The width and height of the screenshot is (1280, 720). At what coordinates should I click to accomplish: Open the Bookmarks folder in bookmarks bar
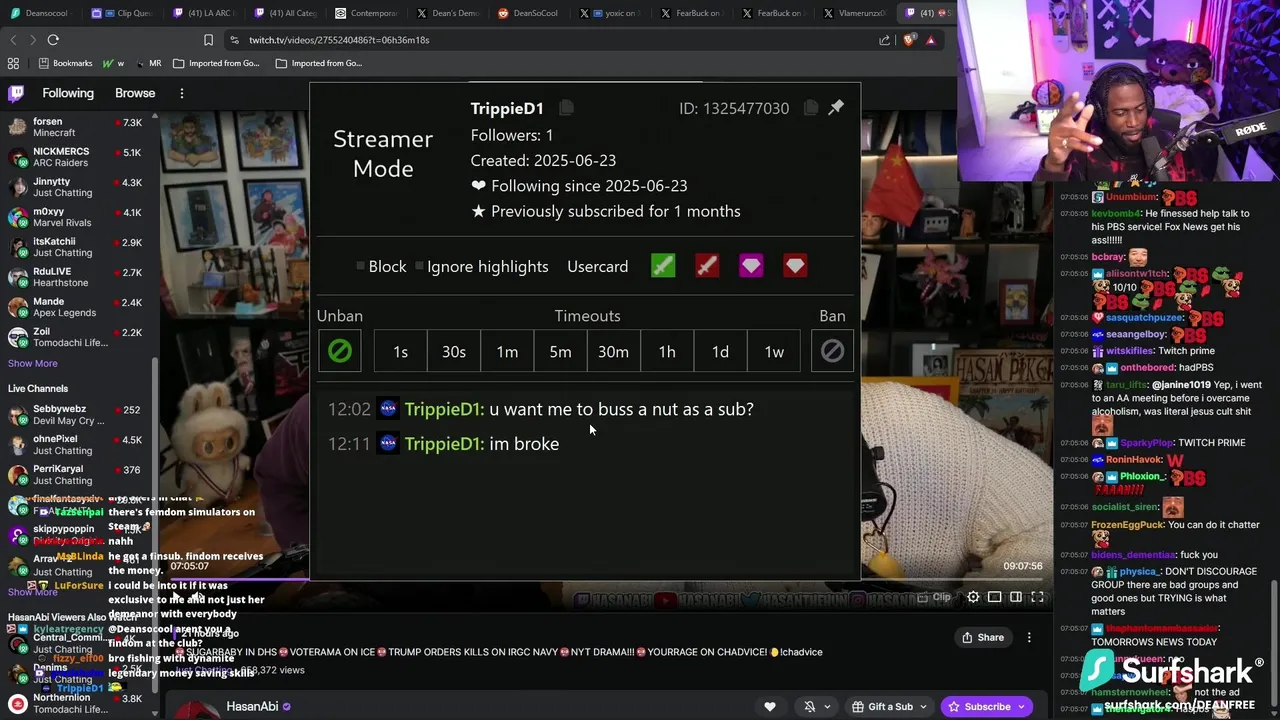(x=64, y=63)
